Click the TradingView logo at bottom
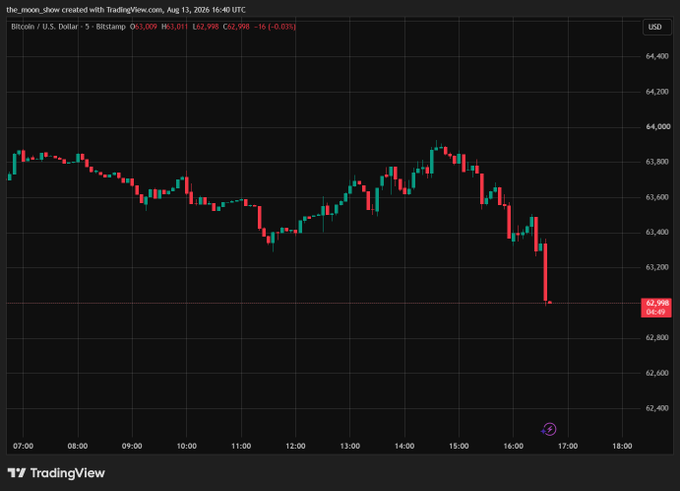The height and width of the screenshot is (491, 680). click(x=56, y=473)
